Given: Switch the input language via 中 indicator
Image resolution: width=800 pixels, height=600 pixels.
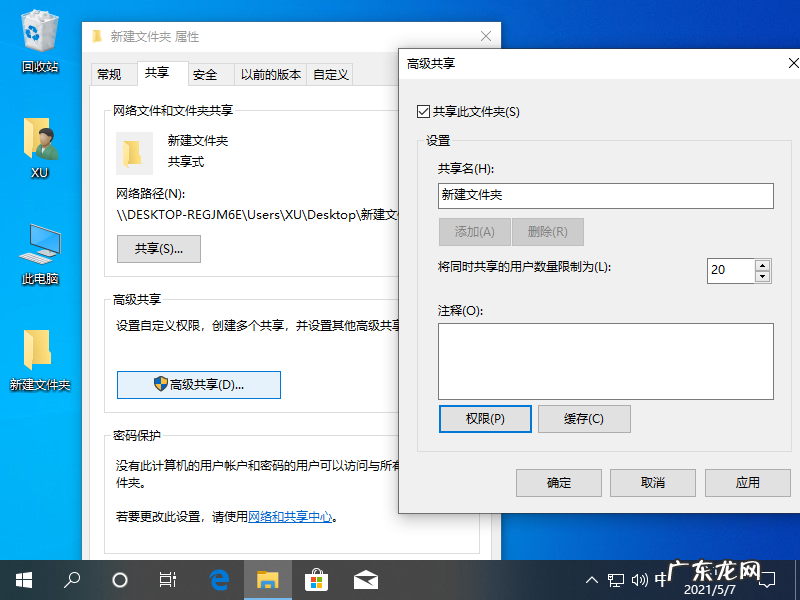Looking at the screenshot, I should [662, 580].
